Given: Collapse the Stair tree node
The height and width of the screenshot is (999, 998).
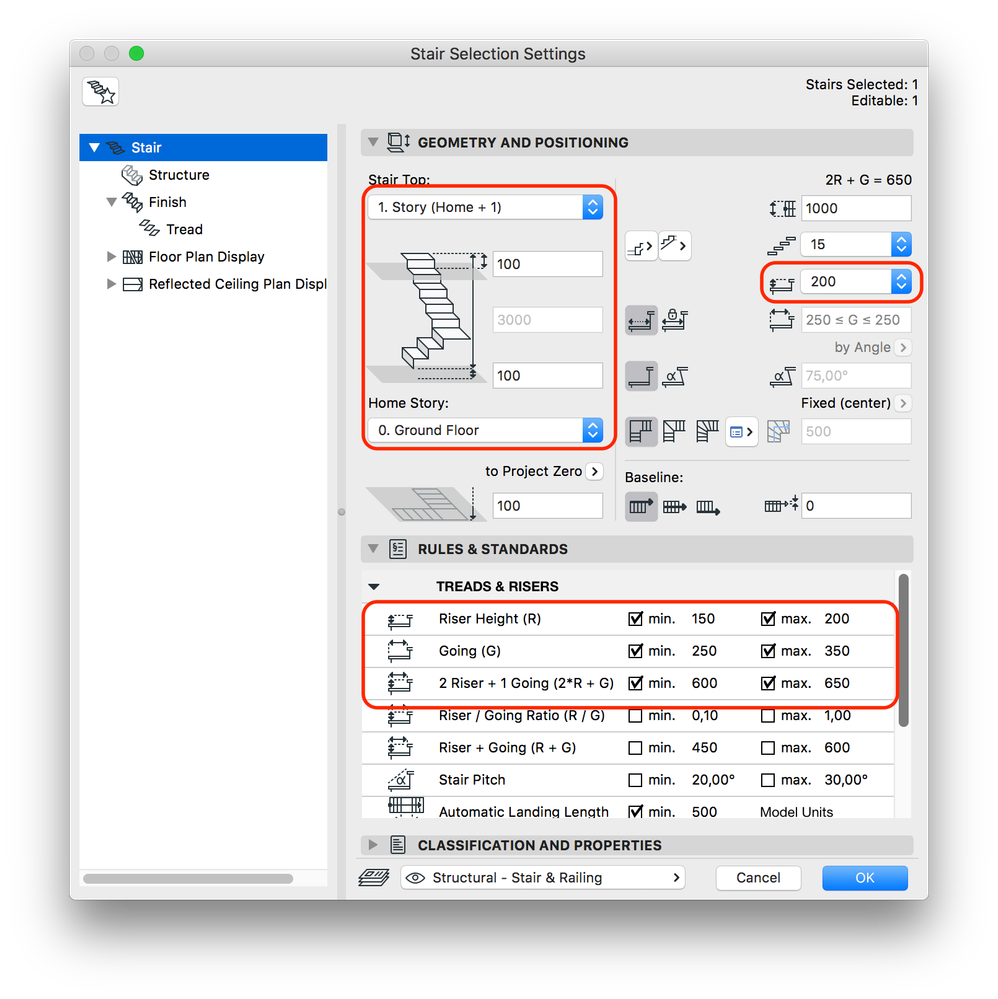Looking at the screenshot, I should tap(94, 148).
